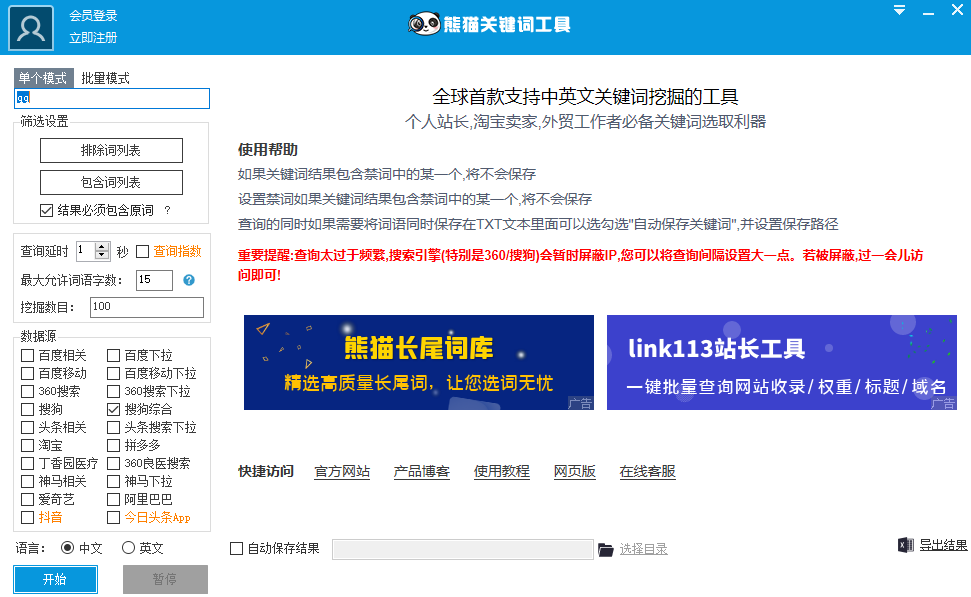Uncheck the 搜狗综合 data source

(113, 409)
